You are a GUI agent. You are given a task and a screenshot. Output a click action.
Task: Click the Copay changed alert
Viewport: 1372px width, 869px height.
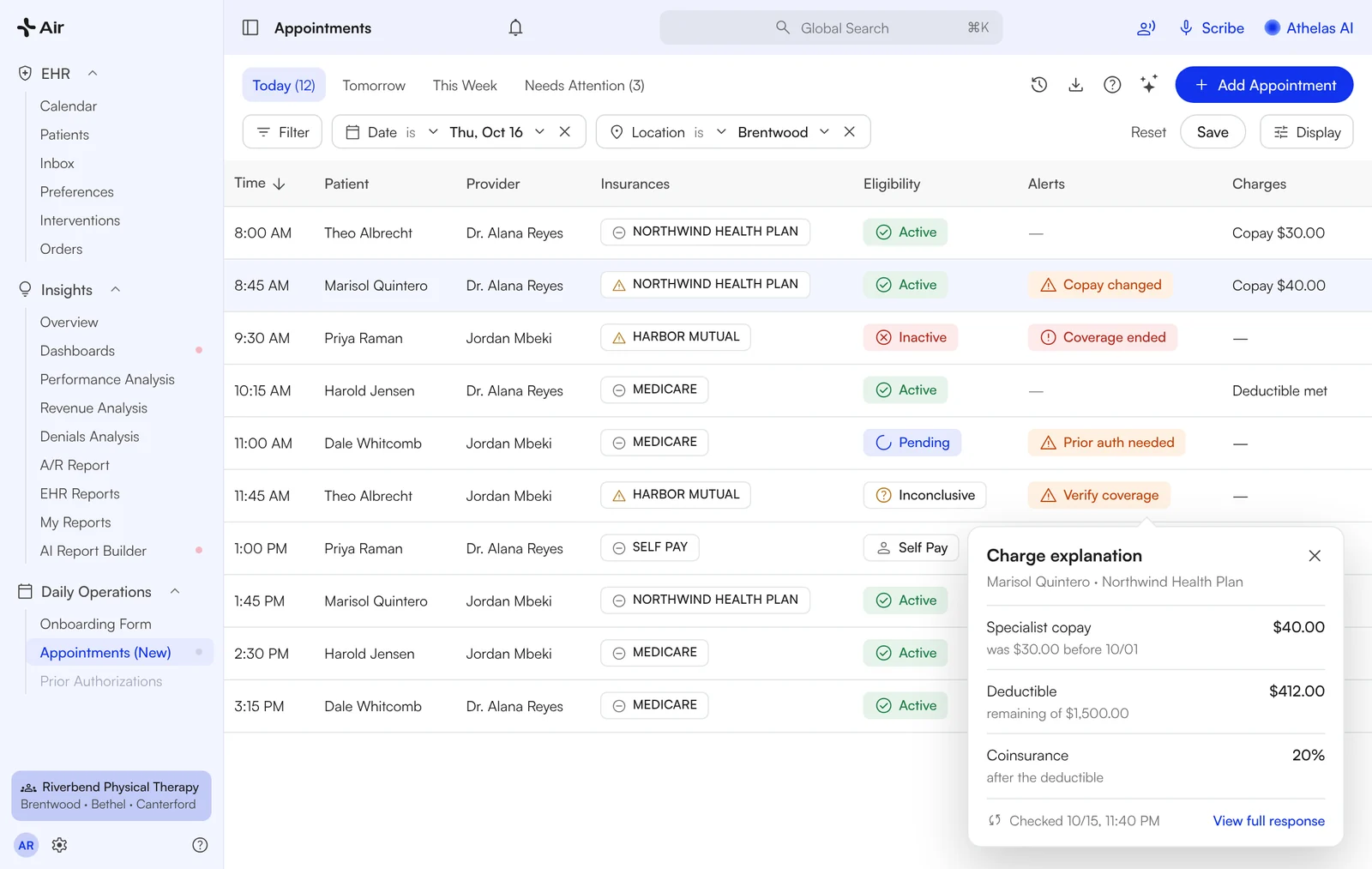1100,285
